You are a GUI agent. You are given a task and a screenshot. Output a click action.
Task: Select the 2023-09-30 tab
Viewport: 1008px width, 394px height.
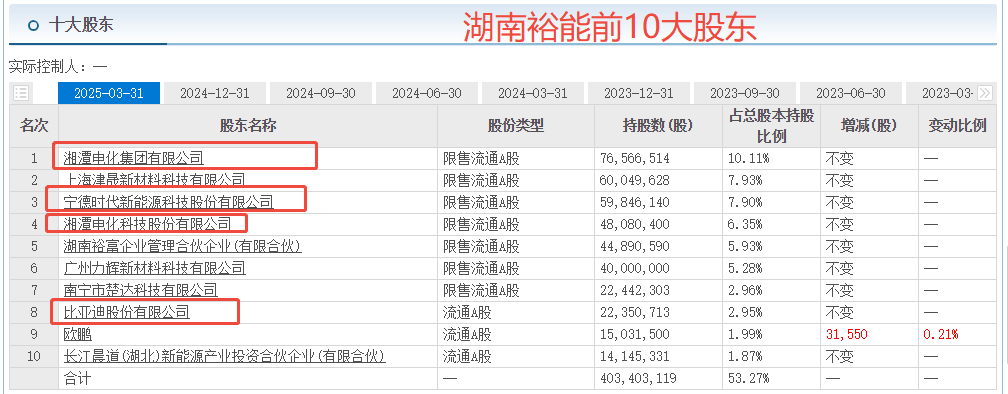coord(745,93)
